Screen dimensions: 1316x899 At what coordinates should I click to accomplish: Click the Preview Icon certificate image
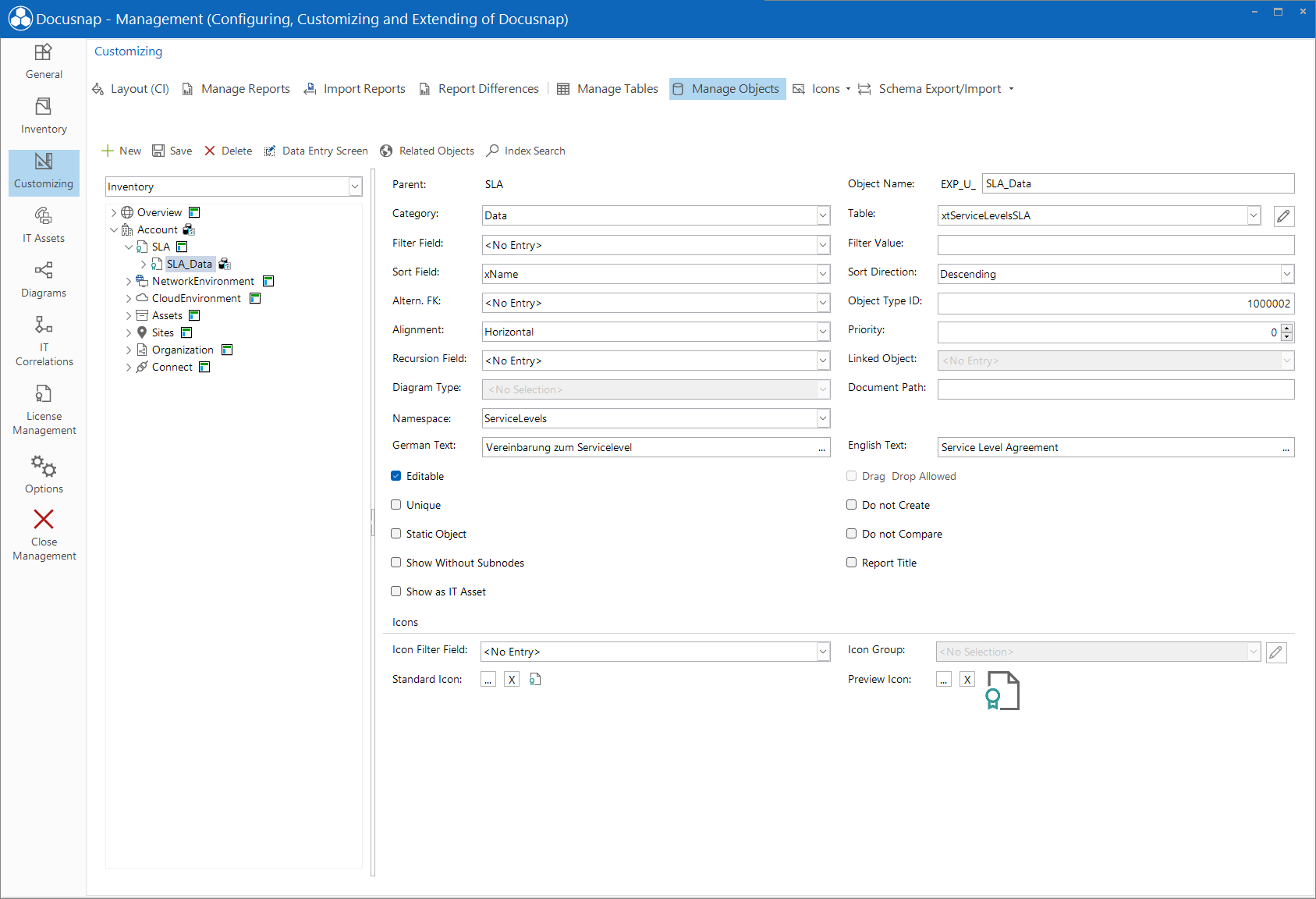[1003, 691]
